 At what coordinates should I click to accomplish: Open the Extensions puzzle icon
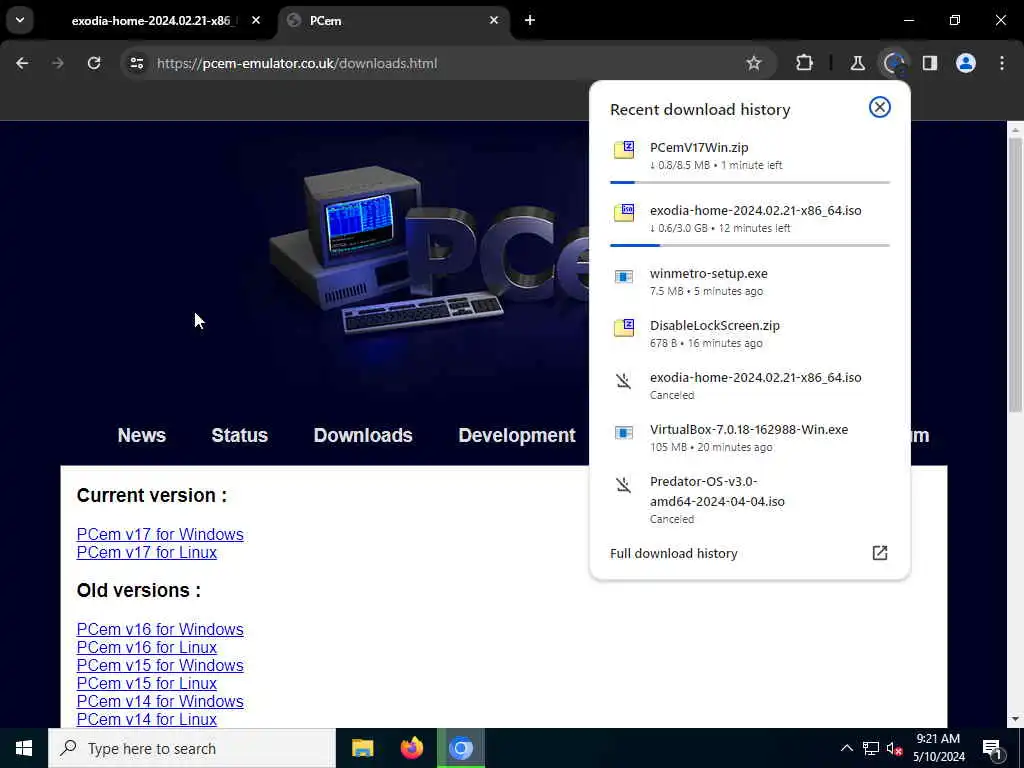tap(805, 63)
